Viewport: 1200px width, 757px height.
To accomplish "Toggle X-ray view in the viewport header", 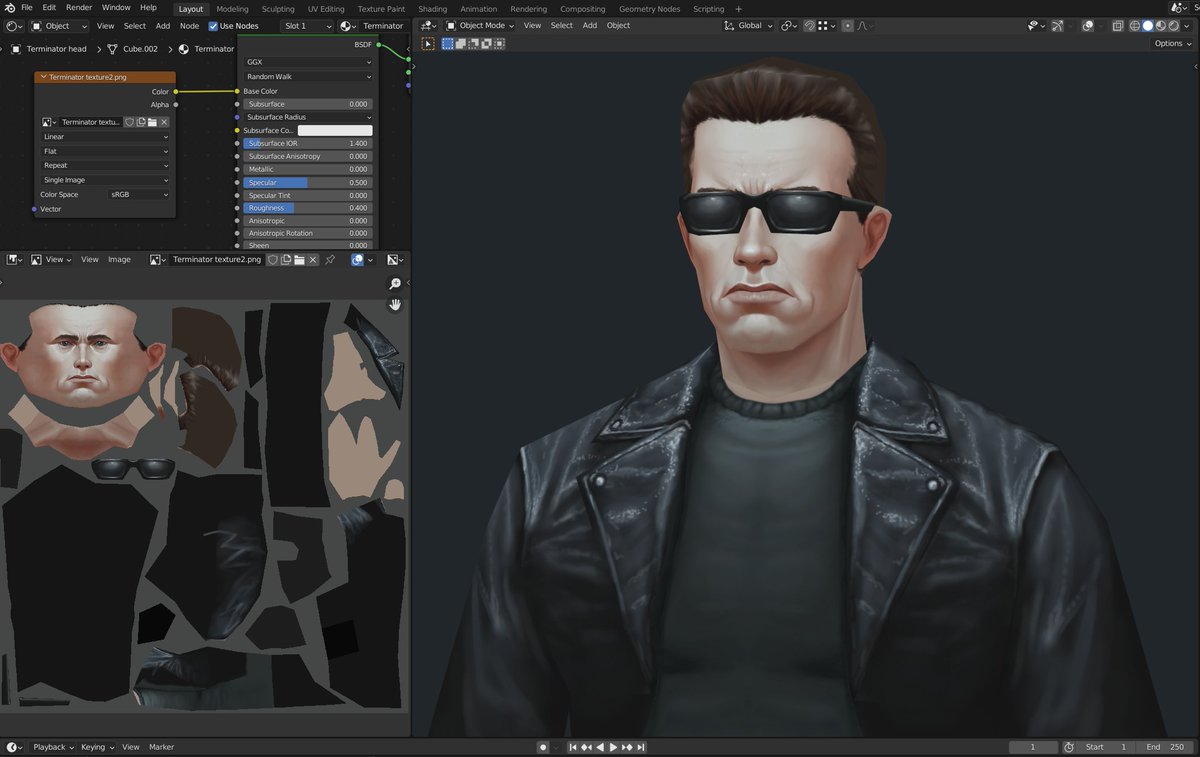I will pyautogui.click(x=1118, y=26).
